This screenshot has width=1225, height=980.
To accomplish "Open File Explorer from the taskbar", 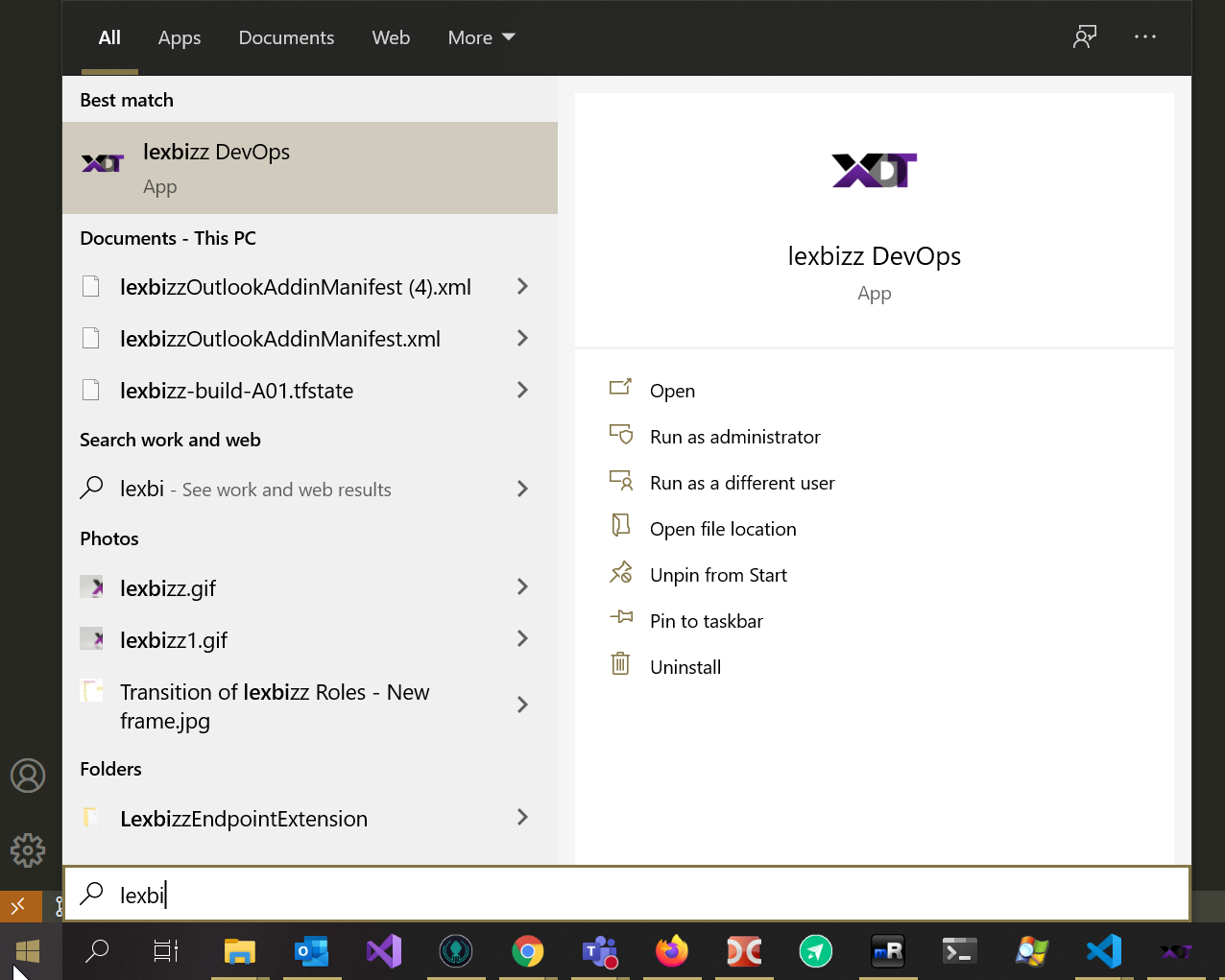I will point(239,951).
